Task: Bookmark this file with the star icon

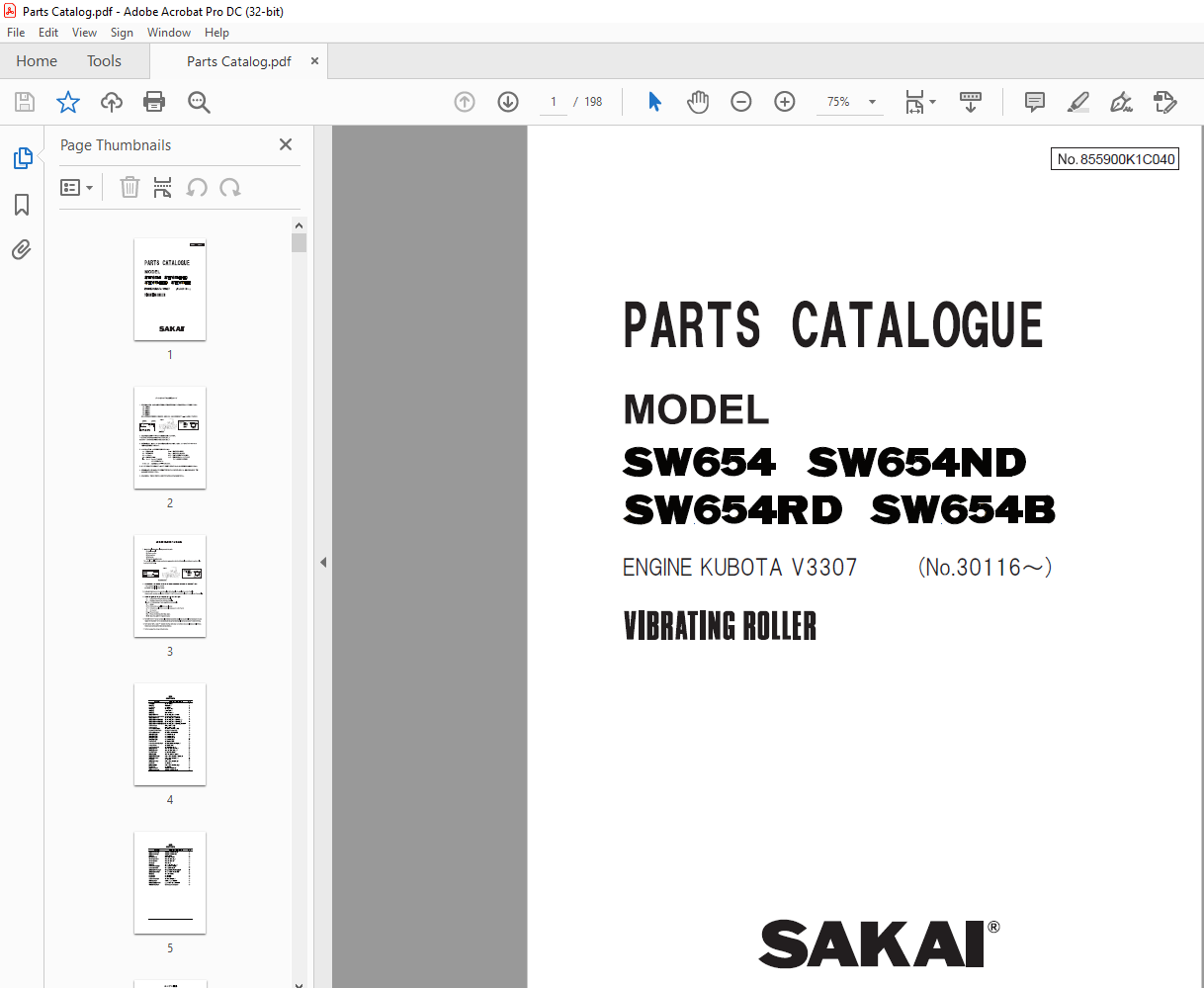Action: 68,102
